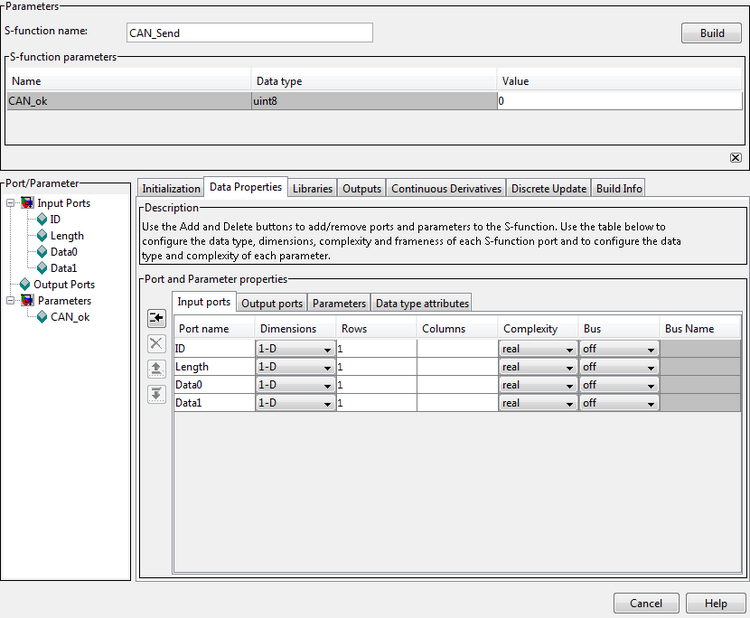
Task: Collapse the Parameters tree node
Action: (x=10, y=301)
